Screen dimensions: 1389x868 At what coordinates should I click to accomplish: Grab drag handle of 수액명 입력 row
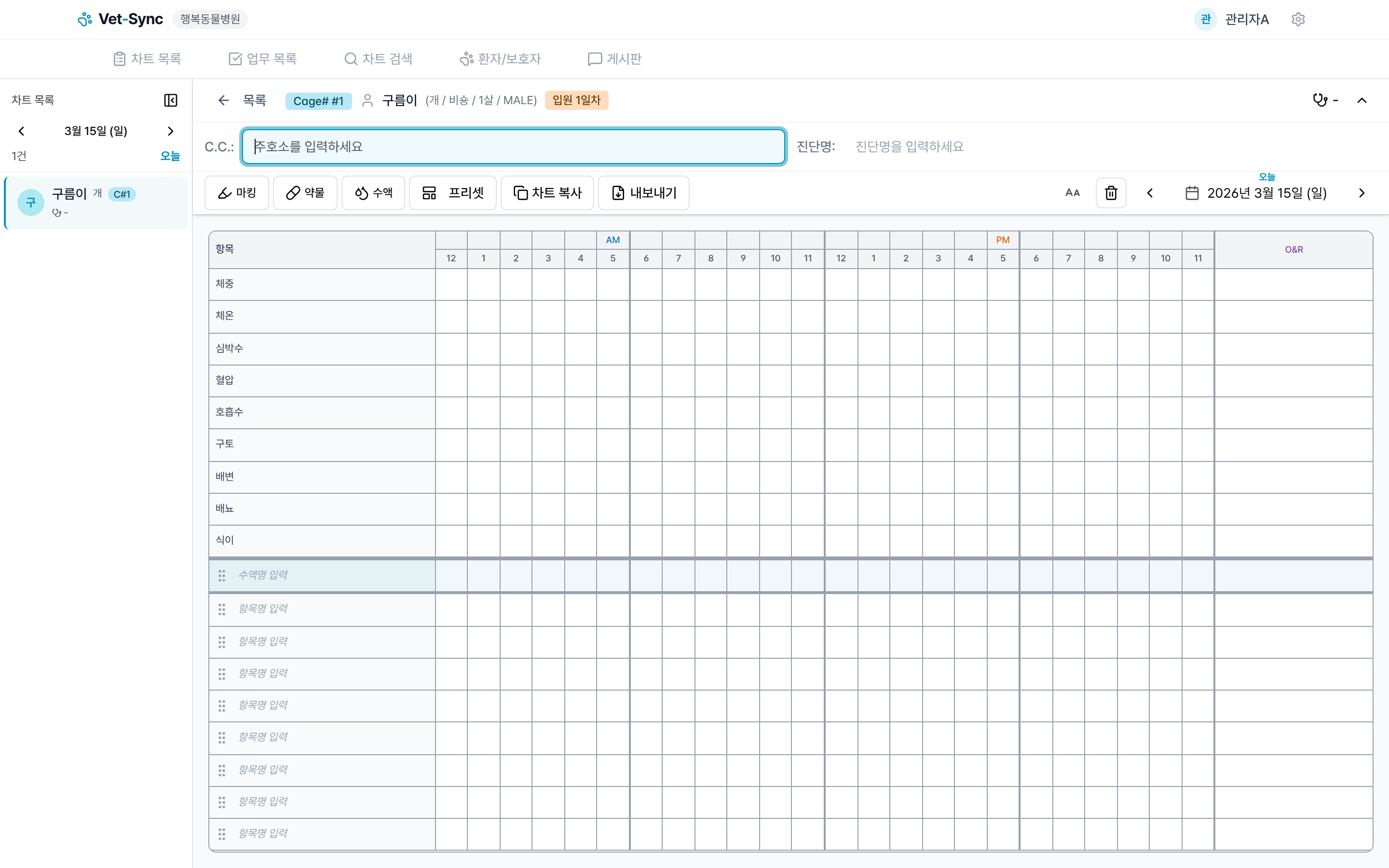click(221, 575)
